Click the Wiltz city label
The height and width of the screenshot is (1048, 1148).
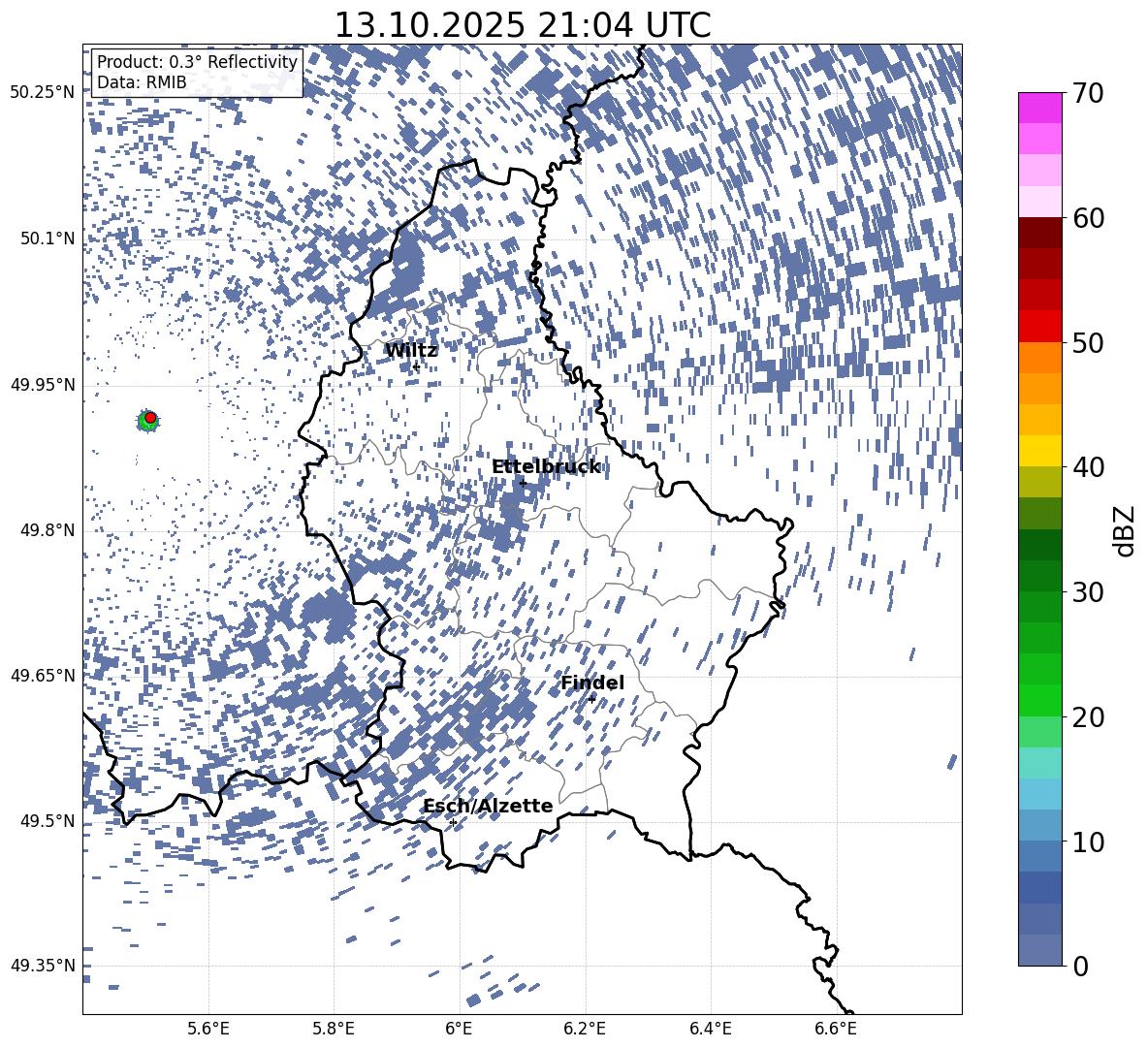coord(411,351)
